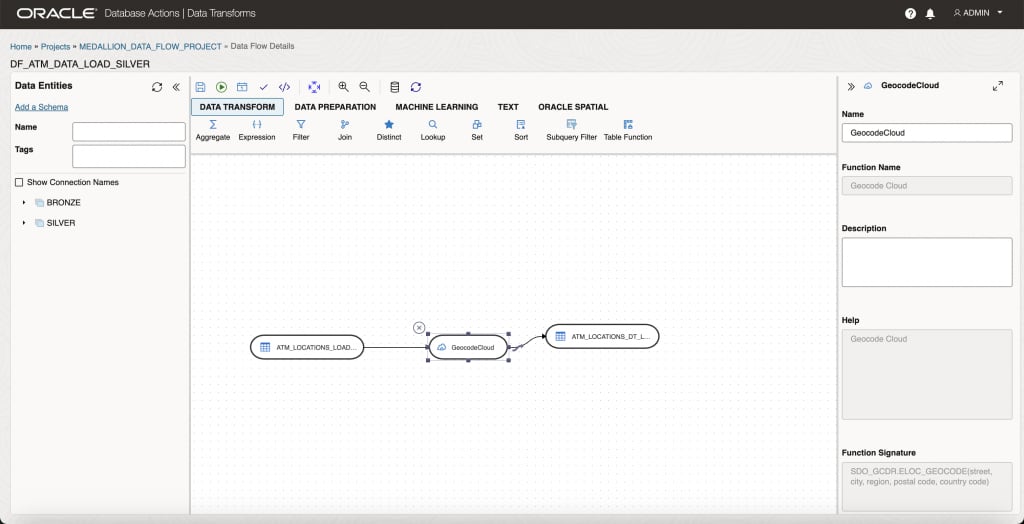The image size is (1024, 524).
Task: Click the database cylinder icon in the toolbar
Action: (394, 87)
